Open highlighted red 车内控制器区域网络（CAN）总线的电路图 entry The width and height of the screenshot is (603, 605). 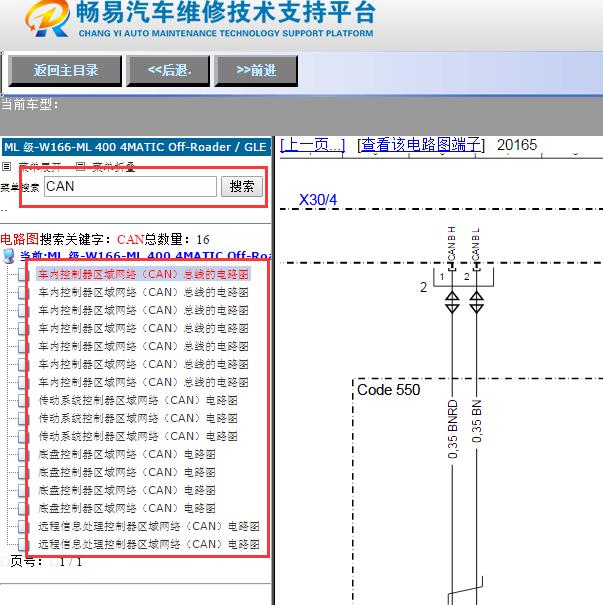tap(144, 274)
